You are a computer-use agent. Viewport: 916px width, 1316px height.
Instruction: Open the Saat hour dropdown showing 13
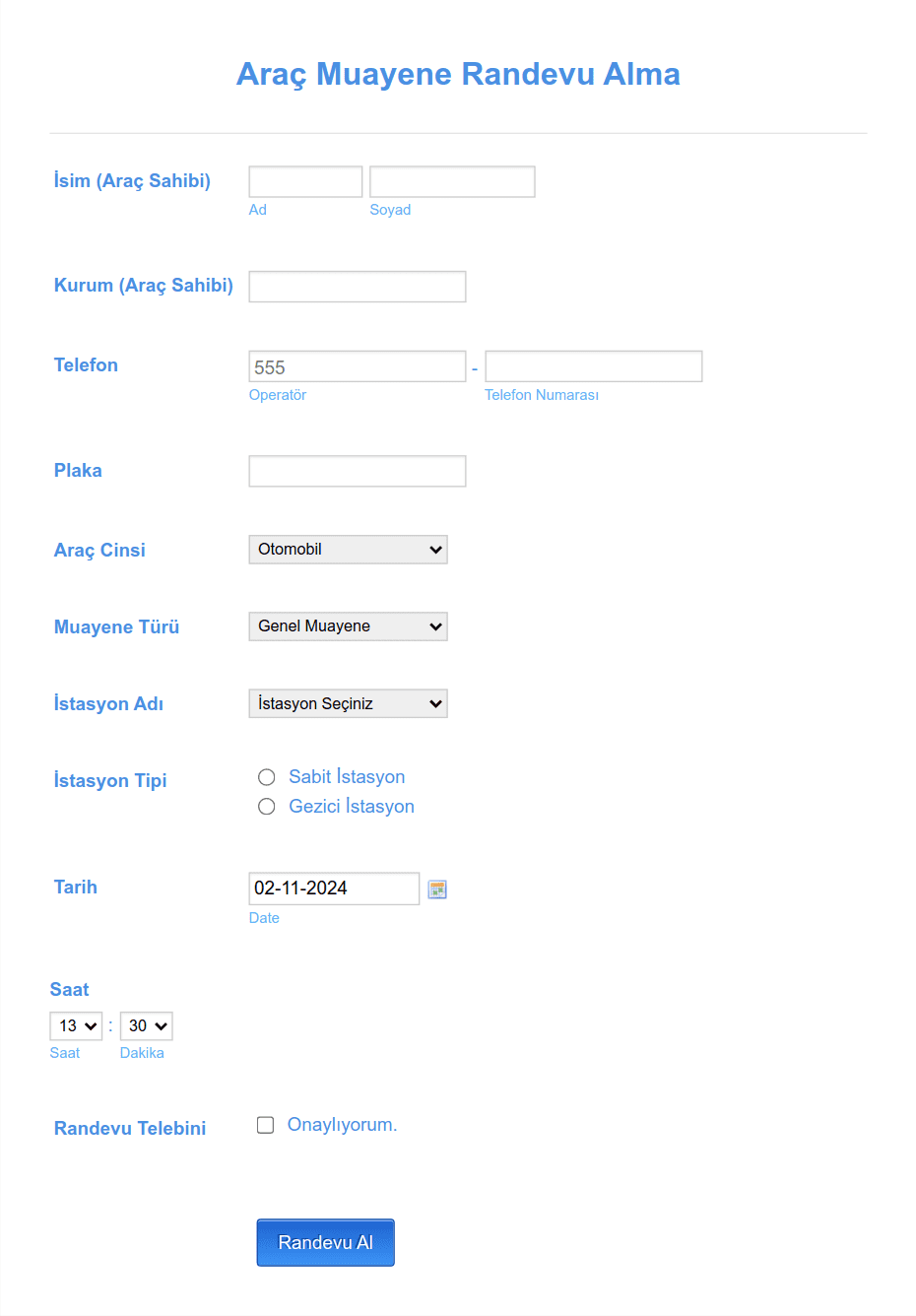(76, 1025)
